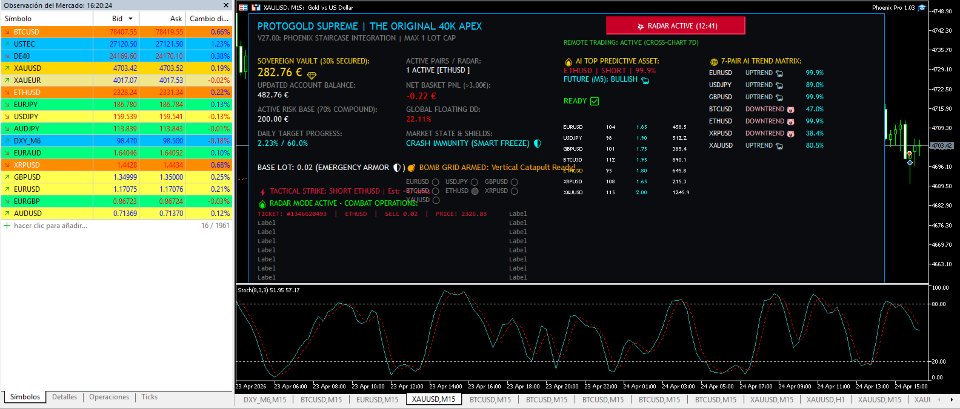
Task: Select the EURGBP row in market watch
Action: (116, 201)
